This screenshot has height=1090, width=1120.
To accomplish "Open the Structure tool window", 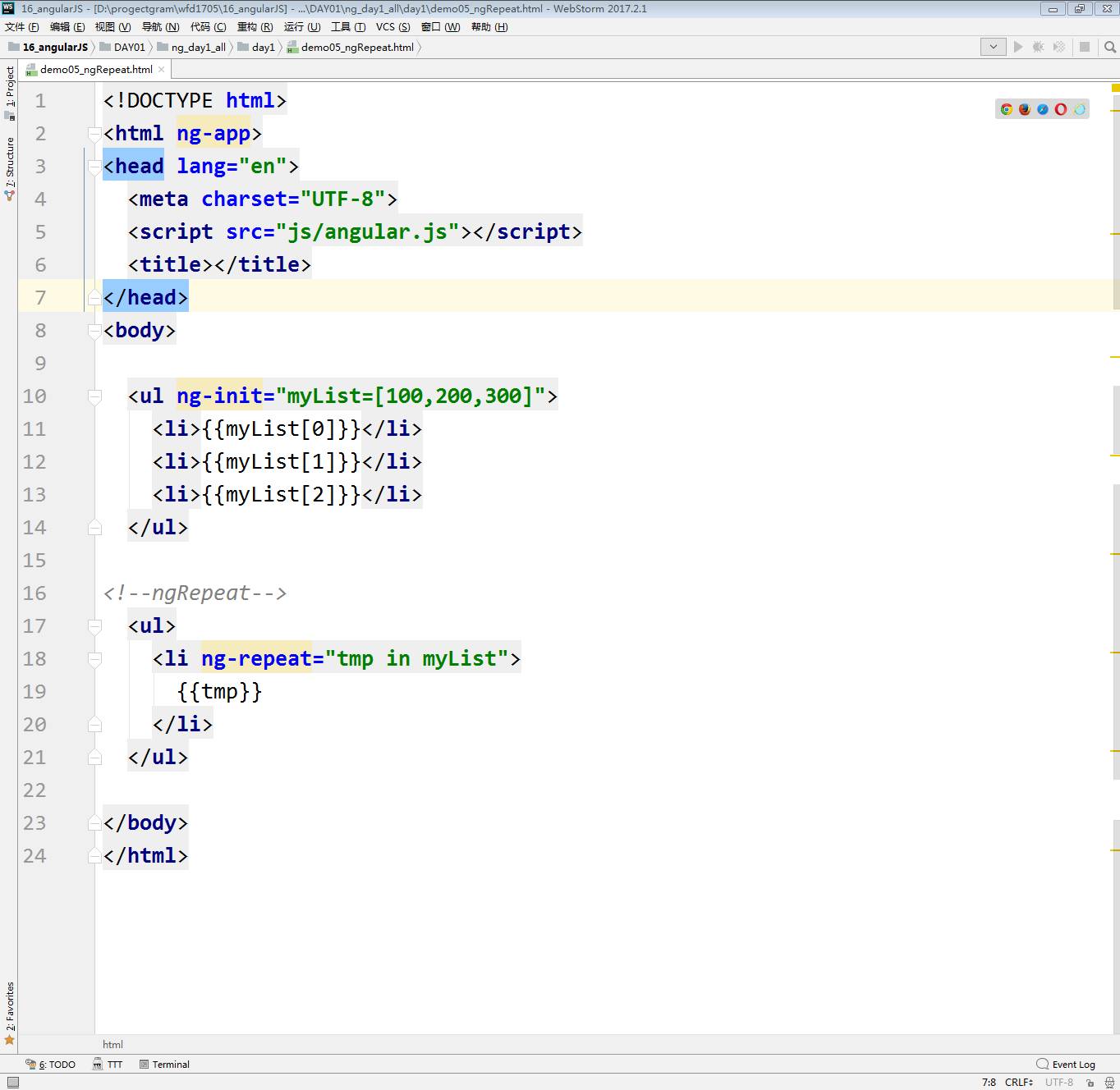I will point(9,169).
